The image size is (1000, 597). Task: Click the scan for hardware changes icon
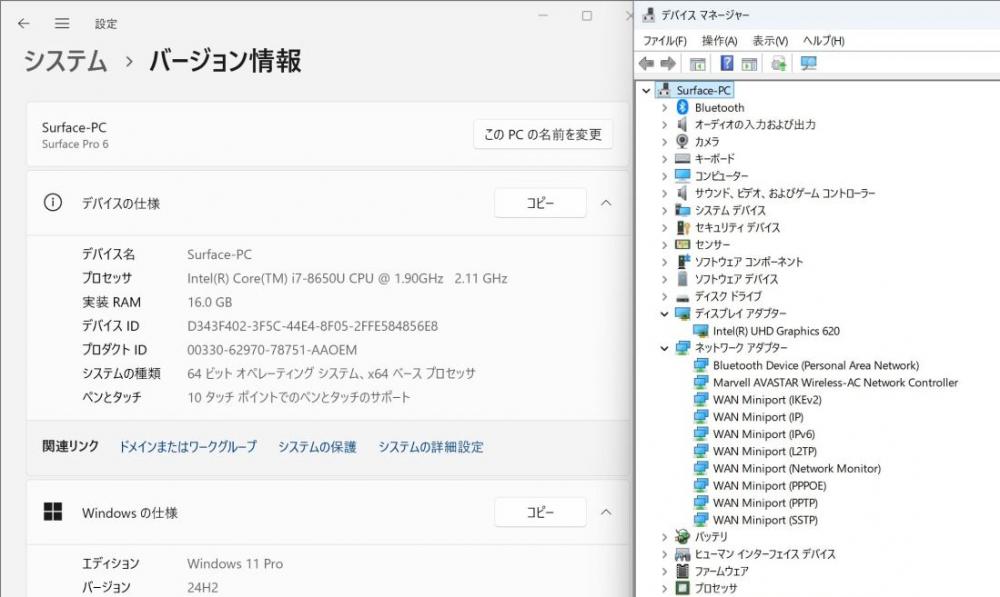click(779, 63)
